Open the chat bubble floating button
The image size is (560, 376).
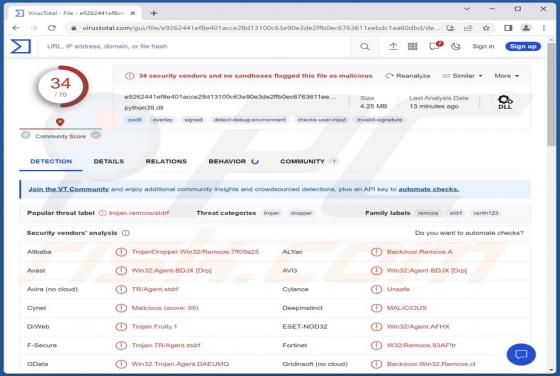click(521, 354)
